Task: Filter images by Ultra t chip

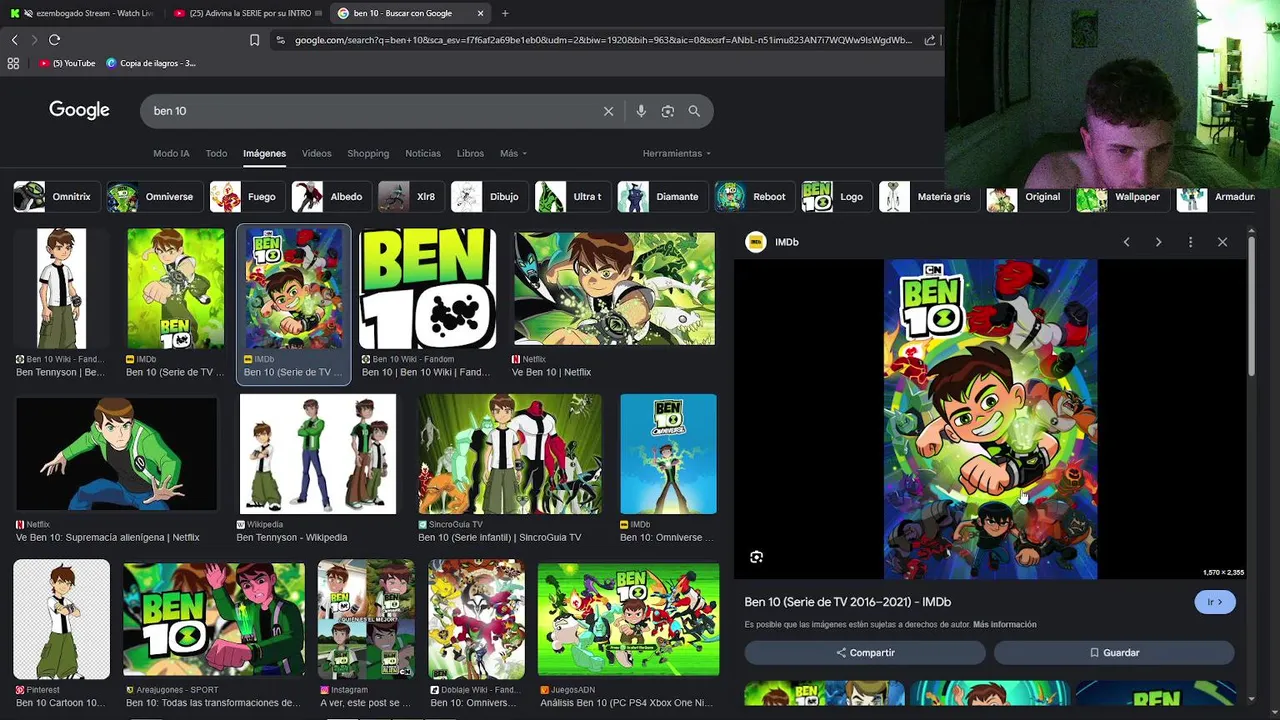Action: point(572,197)
